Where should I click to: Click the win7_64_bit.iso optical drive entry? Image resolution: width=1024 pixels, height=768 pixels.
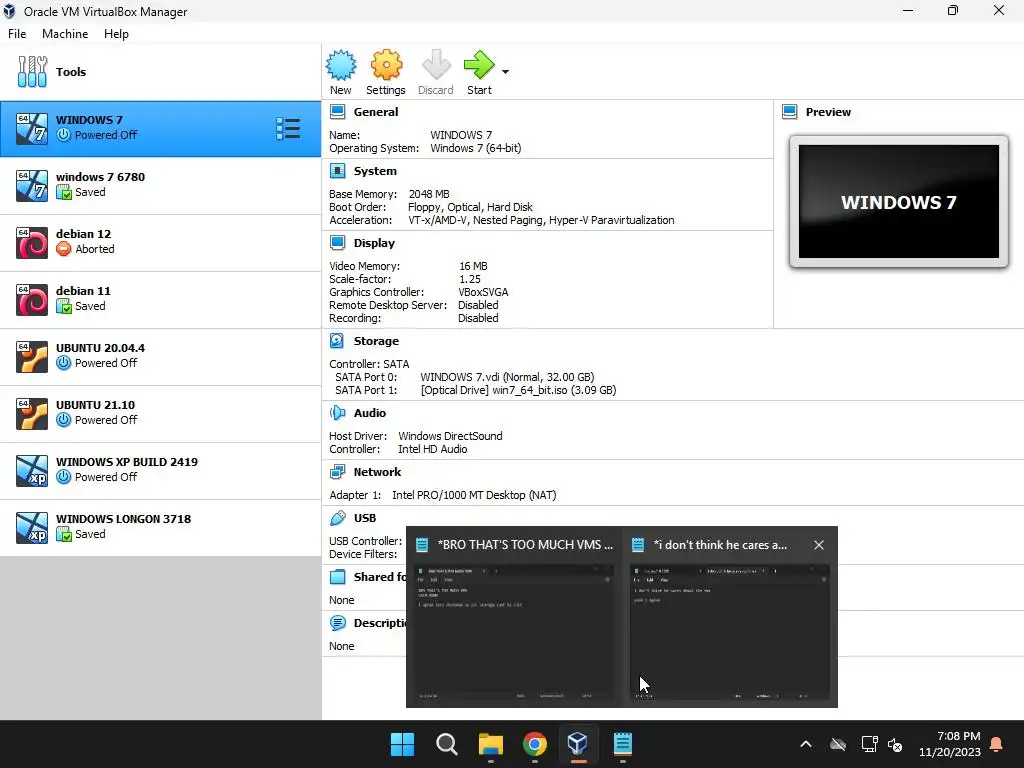519,390
